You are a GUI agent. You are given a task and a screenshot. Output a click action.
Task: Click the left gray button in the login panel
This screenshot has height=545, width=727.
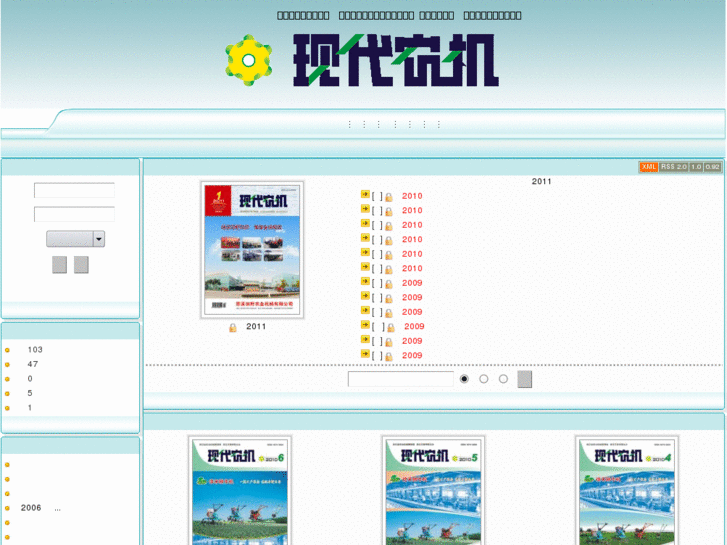59,264
